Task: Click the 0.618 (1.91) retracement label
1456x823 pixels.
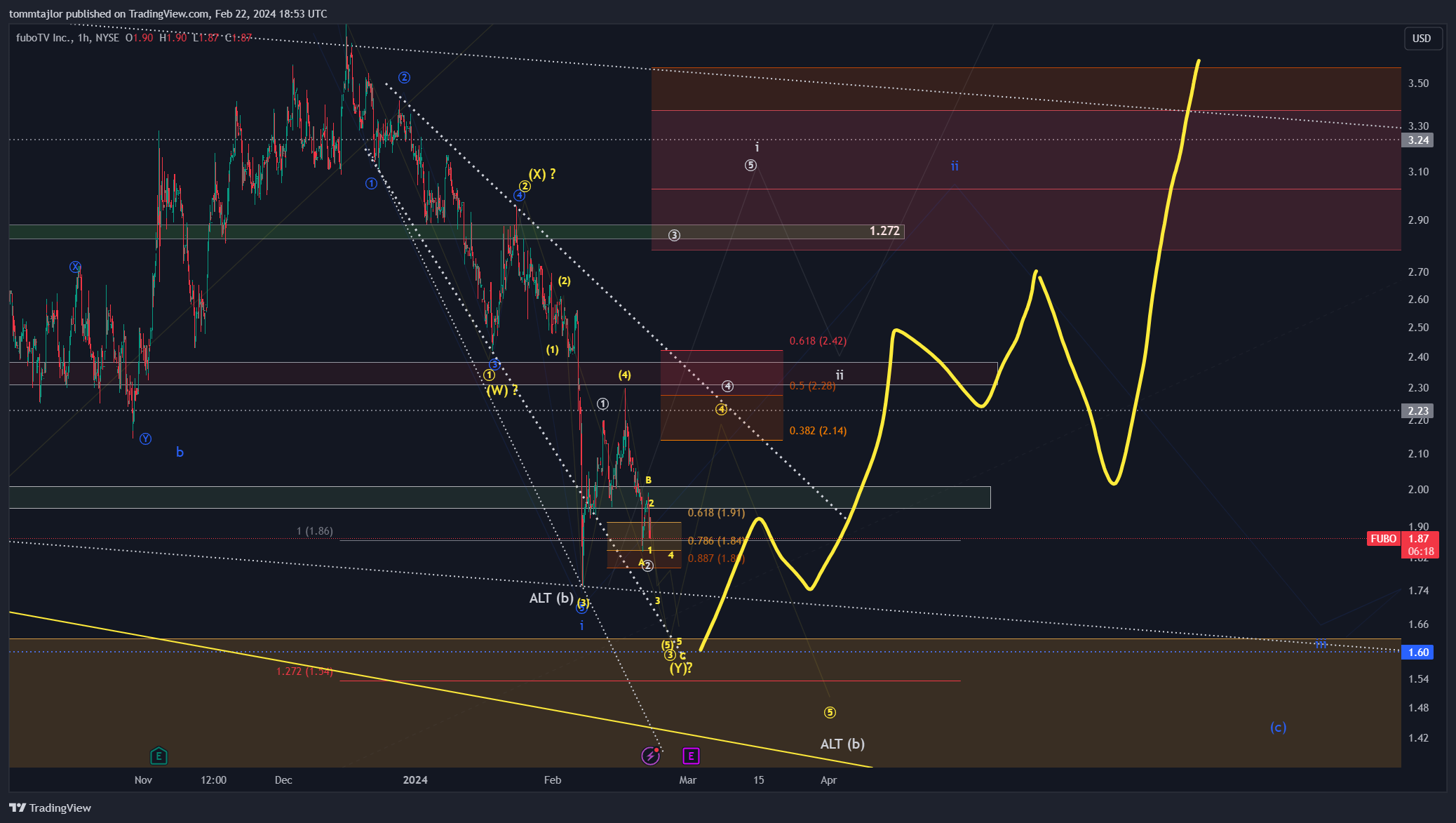Action: (716, 513)
